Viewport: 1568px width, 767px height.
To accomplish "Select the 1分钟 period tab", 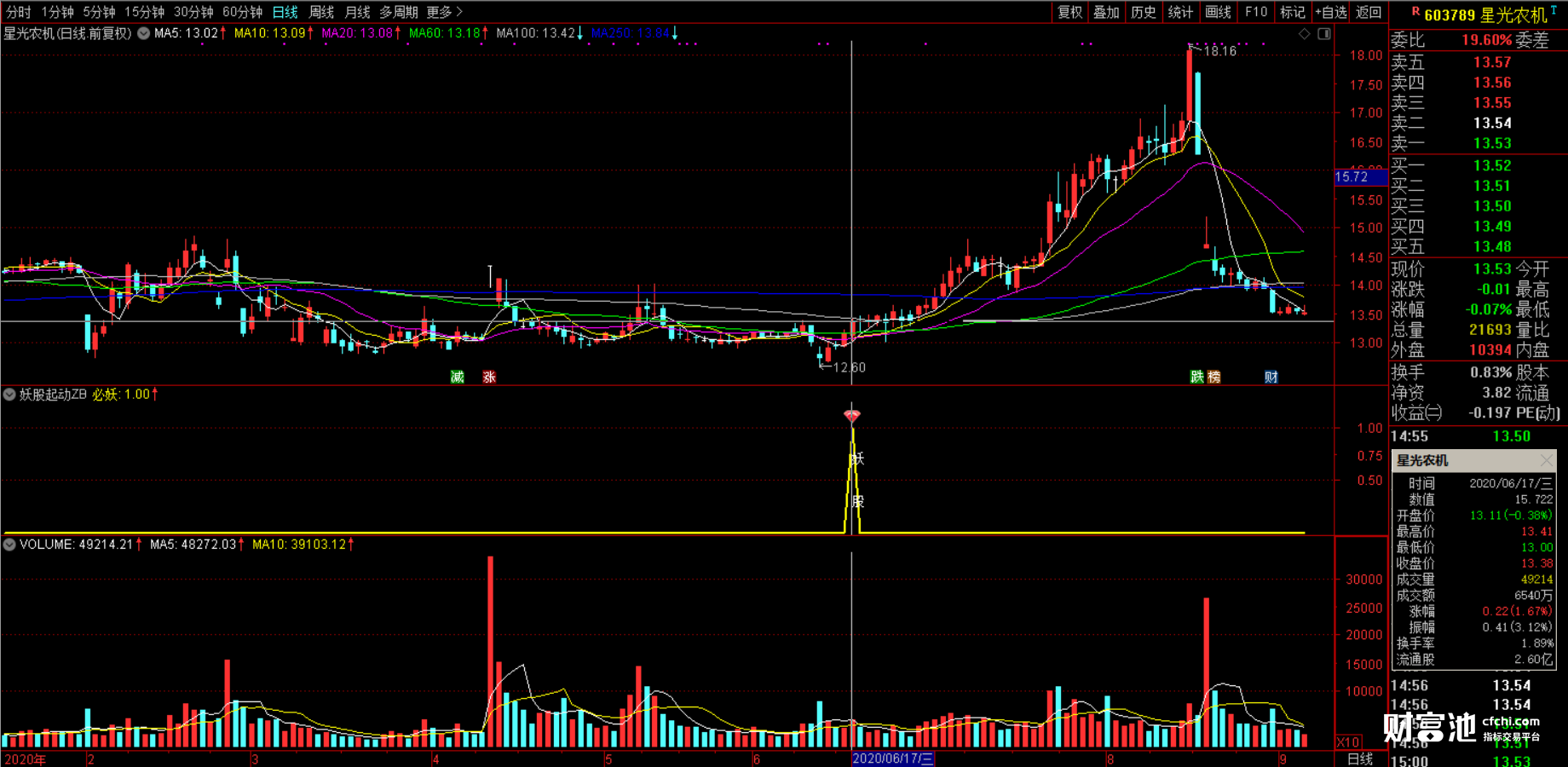I will coord(57,12).
